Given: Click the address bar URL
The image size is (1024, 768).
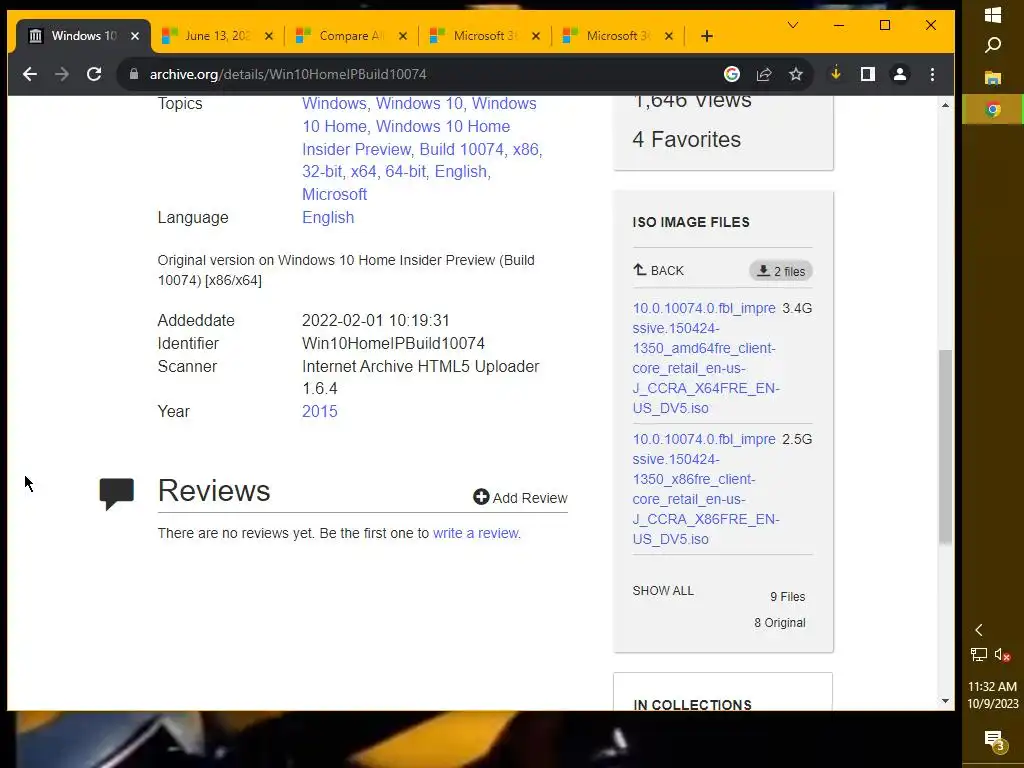Looking at the screenshot, I should pos(288,74).
